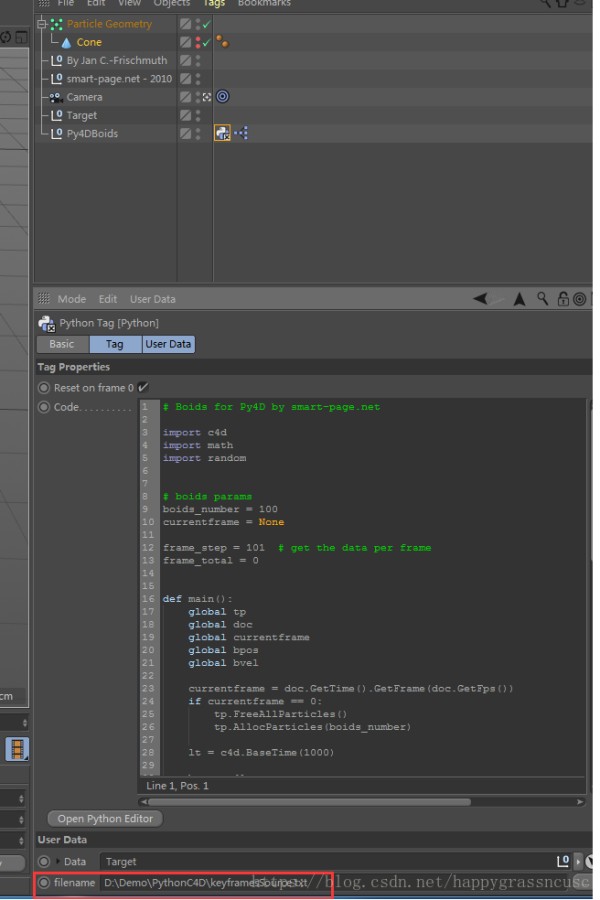The width and height of the screenshot is (600, 900).
Task: Open the Mode menu in Attribute Manager
Action: 71,299
